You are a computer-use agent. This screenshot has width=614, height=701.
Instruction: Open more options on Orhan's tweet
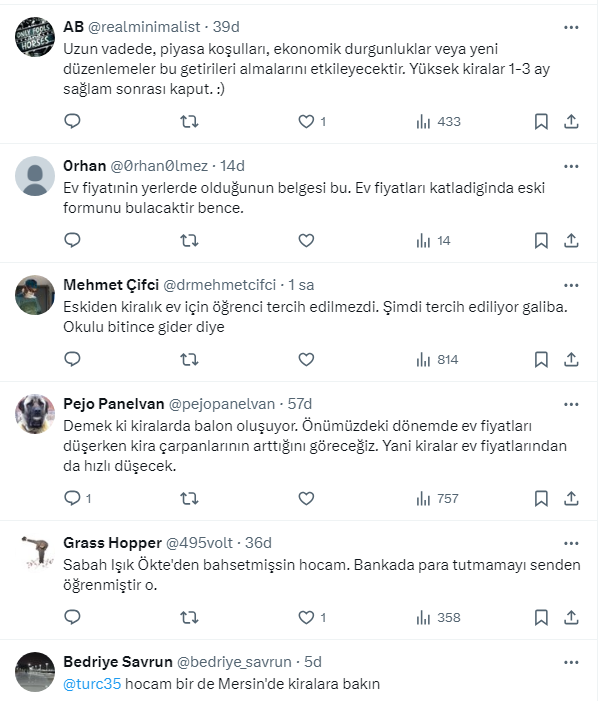tap(571, 165)
